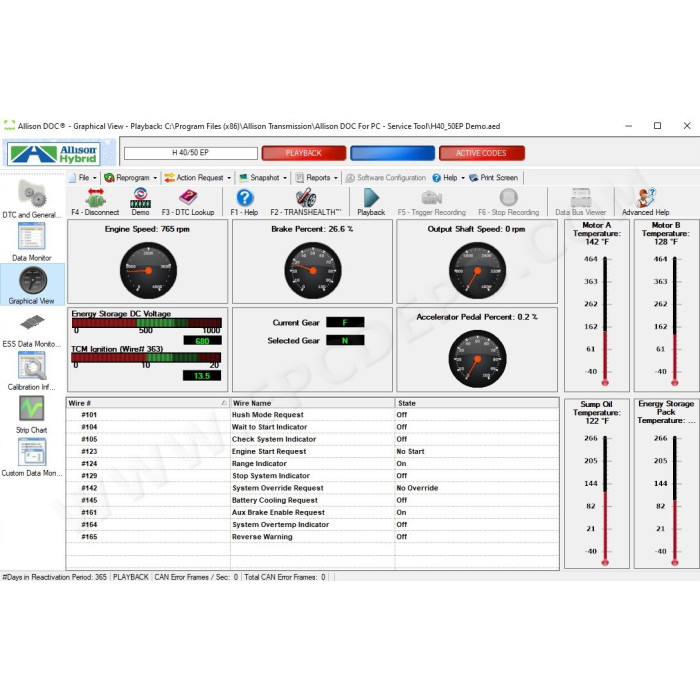This screenshot has width=700, height=700.
Task: Start Playback with the play icon
Action: (371, 197)
